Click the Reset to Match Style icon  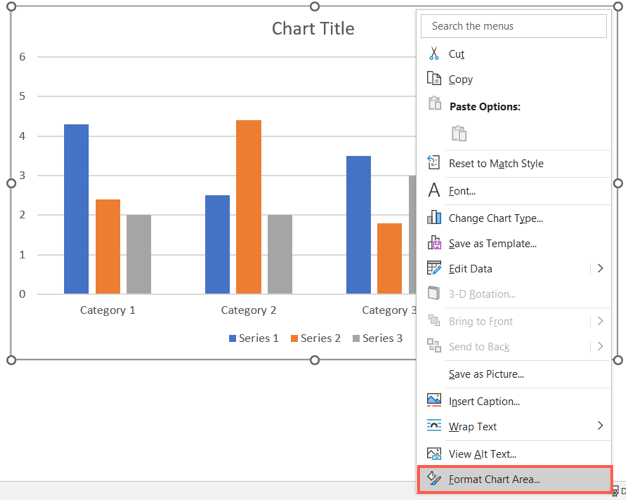coord(434,163)
